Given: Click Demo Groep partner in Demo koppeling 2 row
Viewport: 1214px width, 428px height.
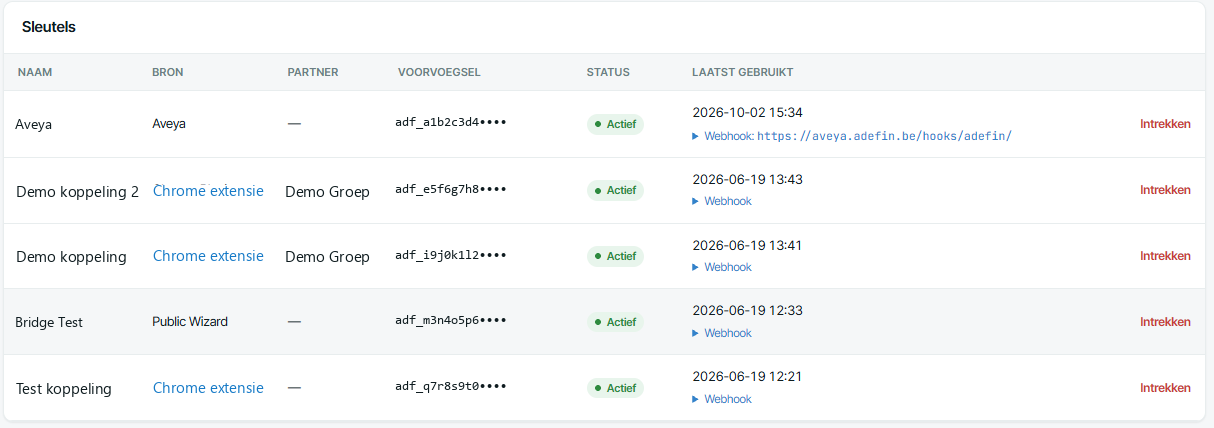Looking at the screenshot, I should [x=327, y=191].
